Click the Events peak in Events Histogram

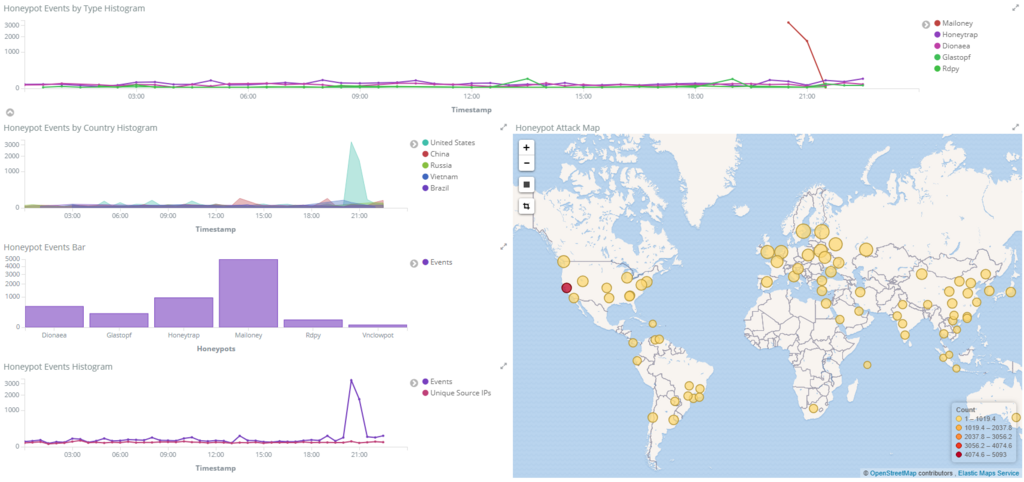[351, 380]
